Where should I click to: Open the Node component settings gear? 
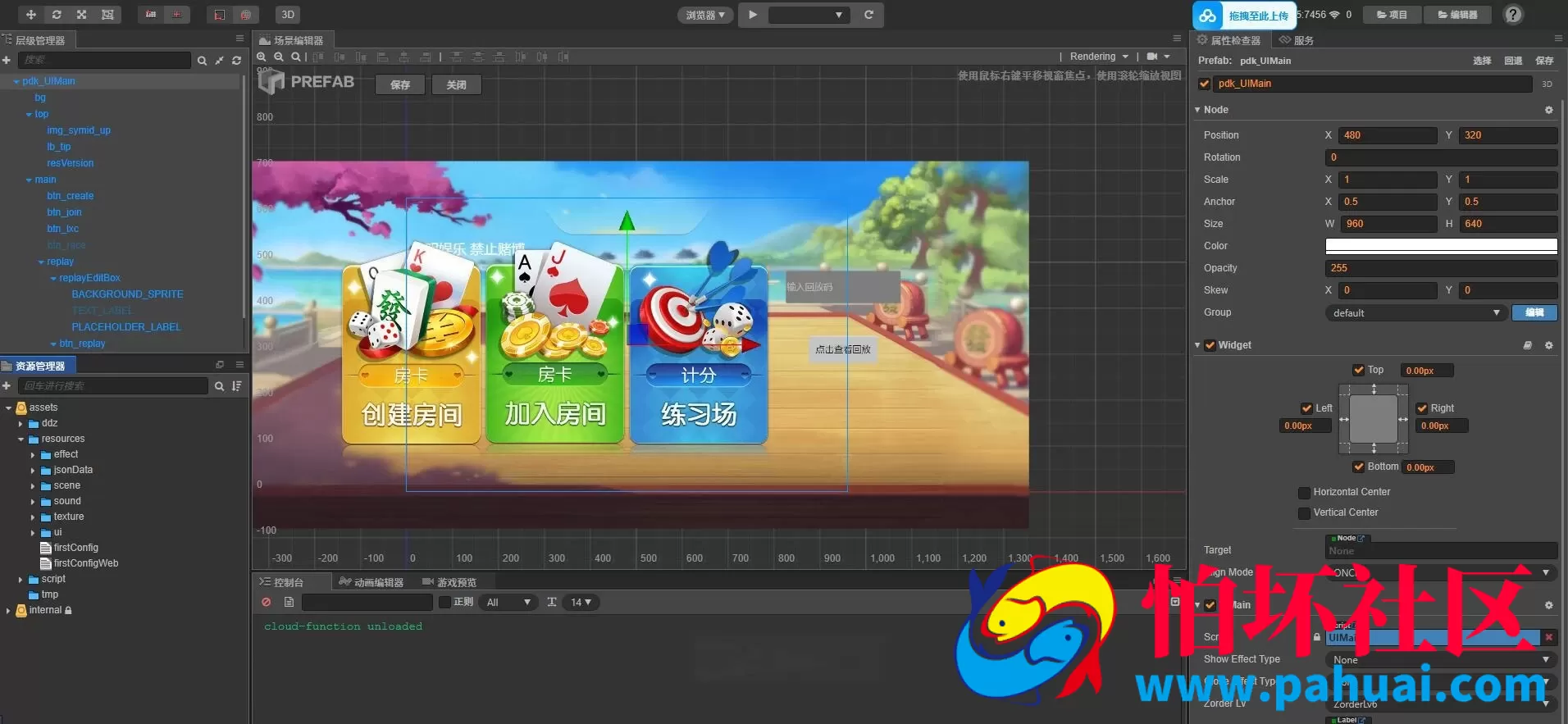[1549, 110]
